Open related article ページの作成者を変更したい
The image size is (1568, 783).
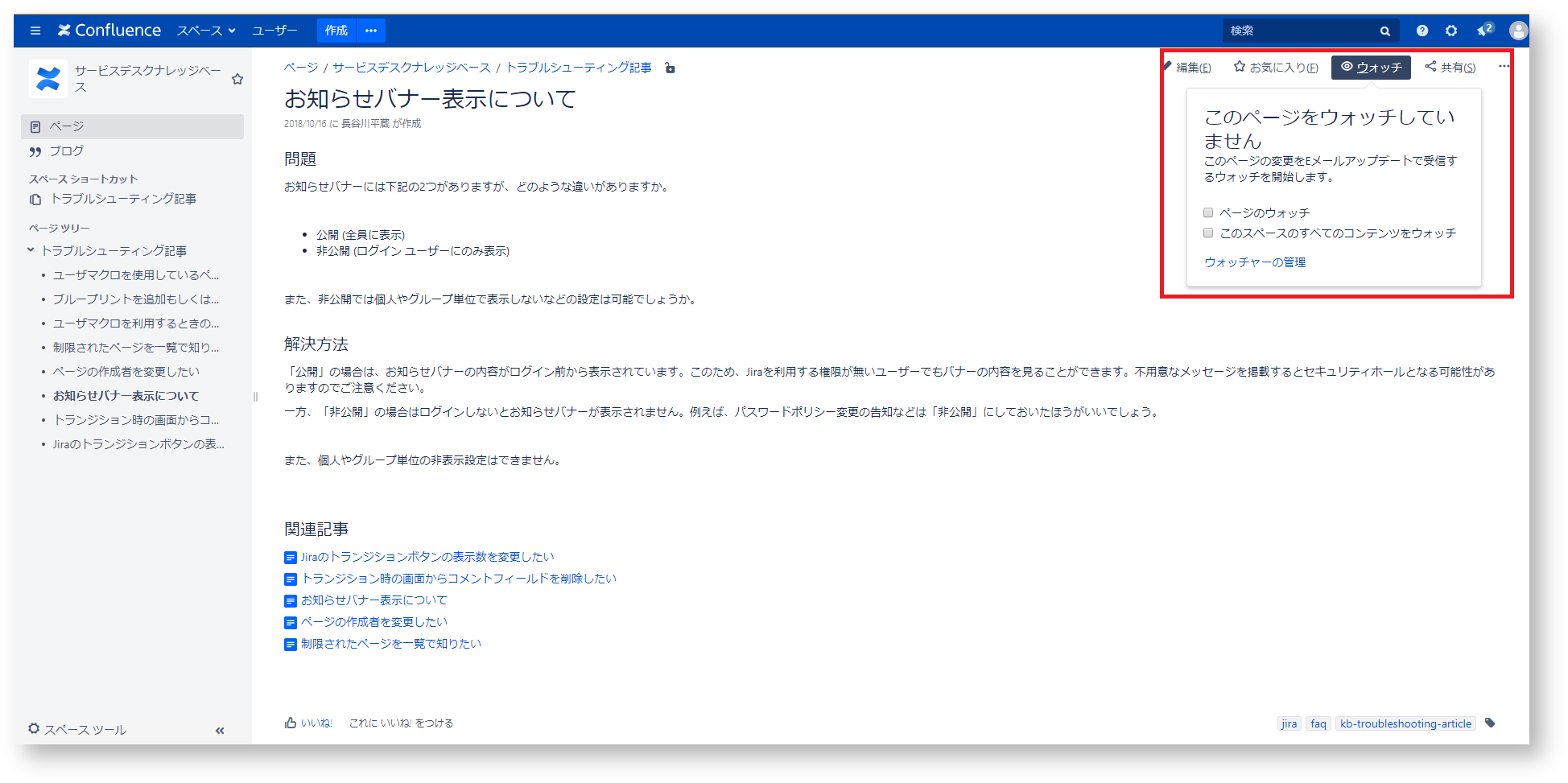tap(374, 622)
